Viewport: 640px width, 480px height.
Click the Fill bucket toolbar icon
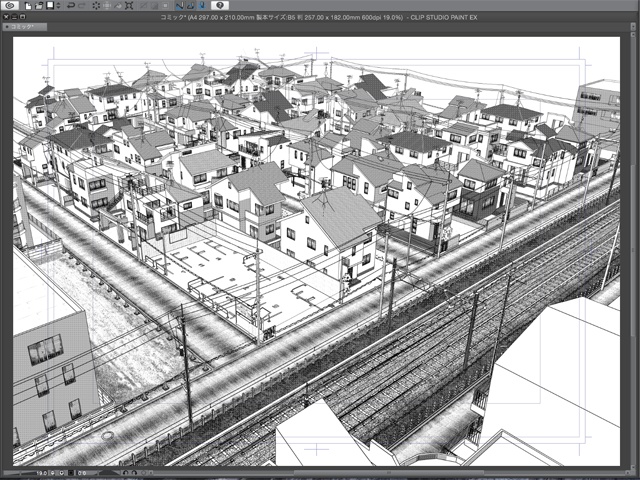click(118, 6)
